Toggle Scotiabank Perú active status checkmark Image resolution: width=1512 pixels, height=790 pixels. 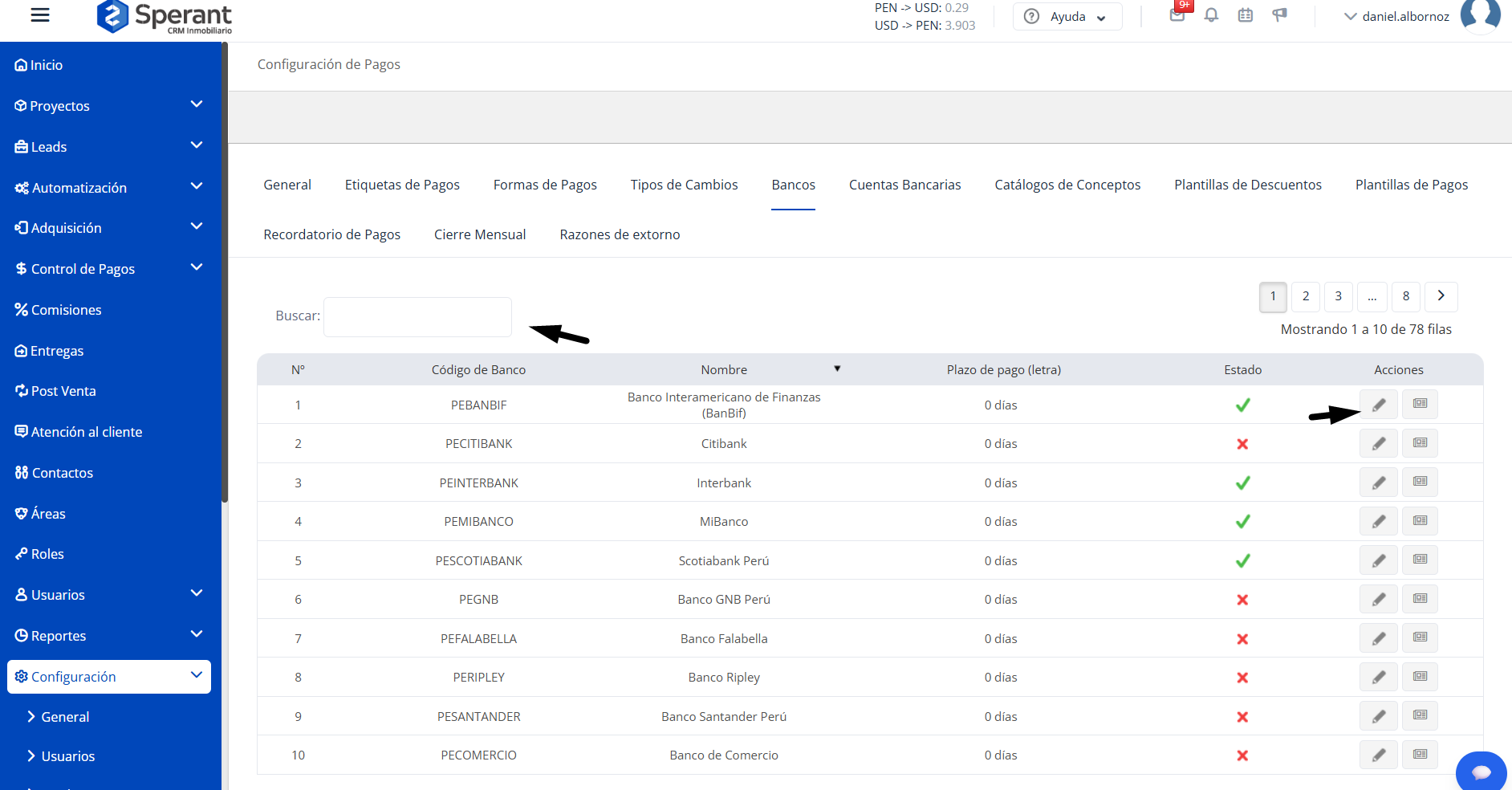[1242, 561]
